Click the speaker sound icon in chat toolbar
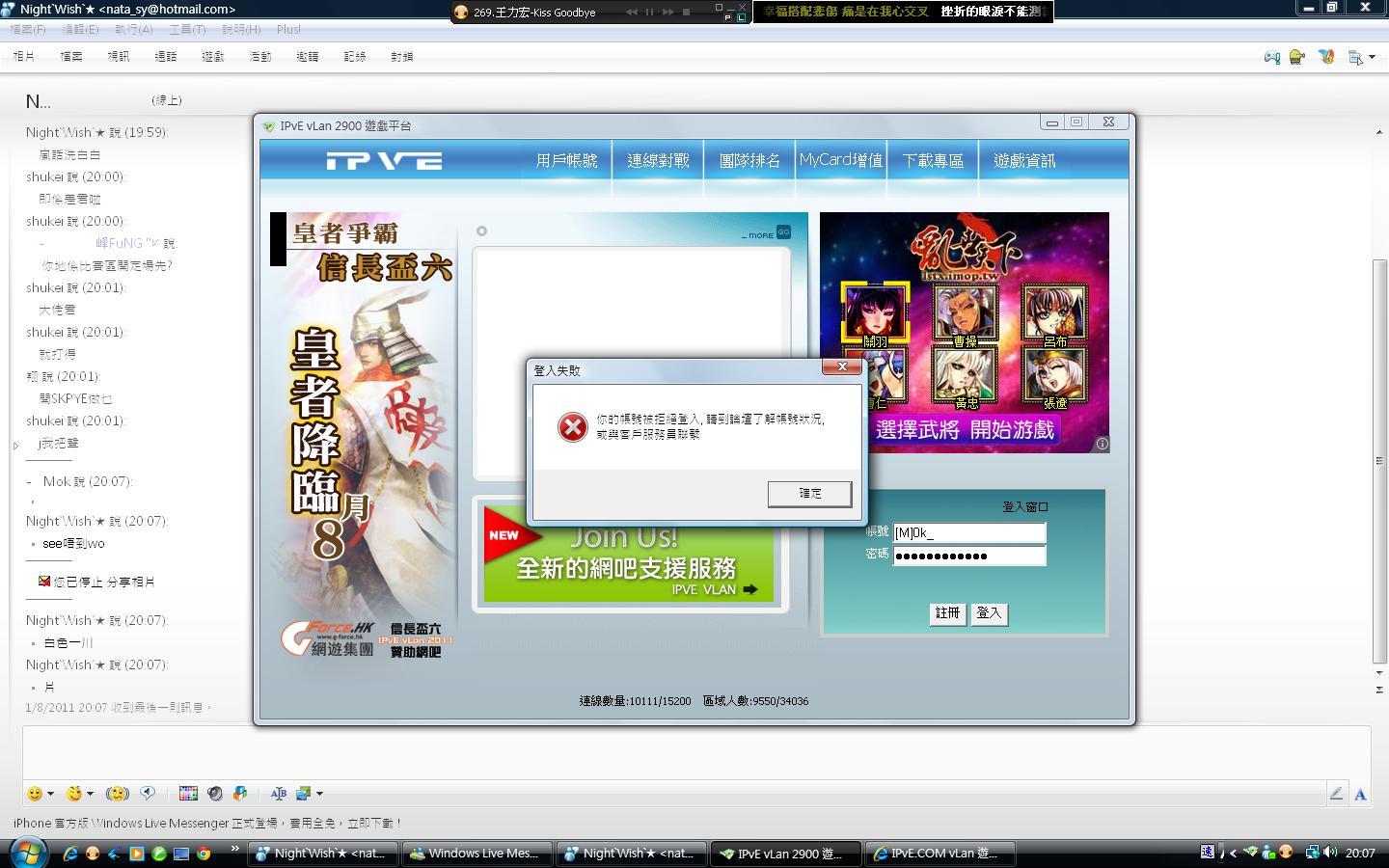 click(214, 794)
